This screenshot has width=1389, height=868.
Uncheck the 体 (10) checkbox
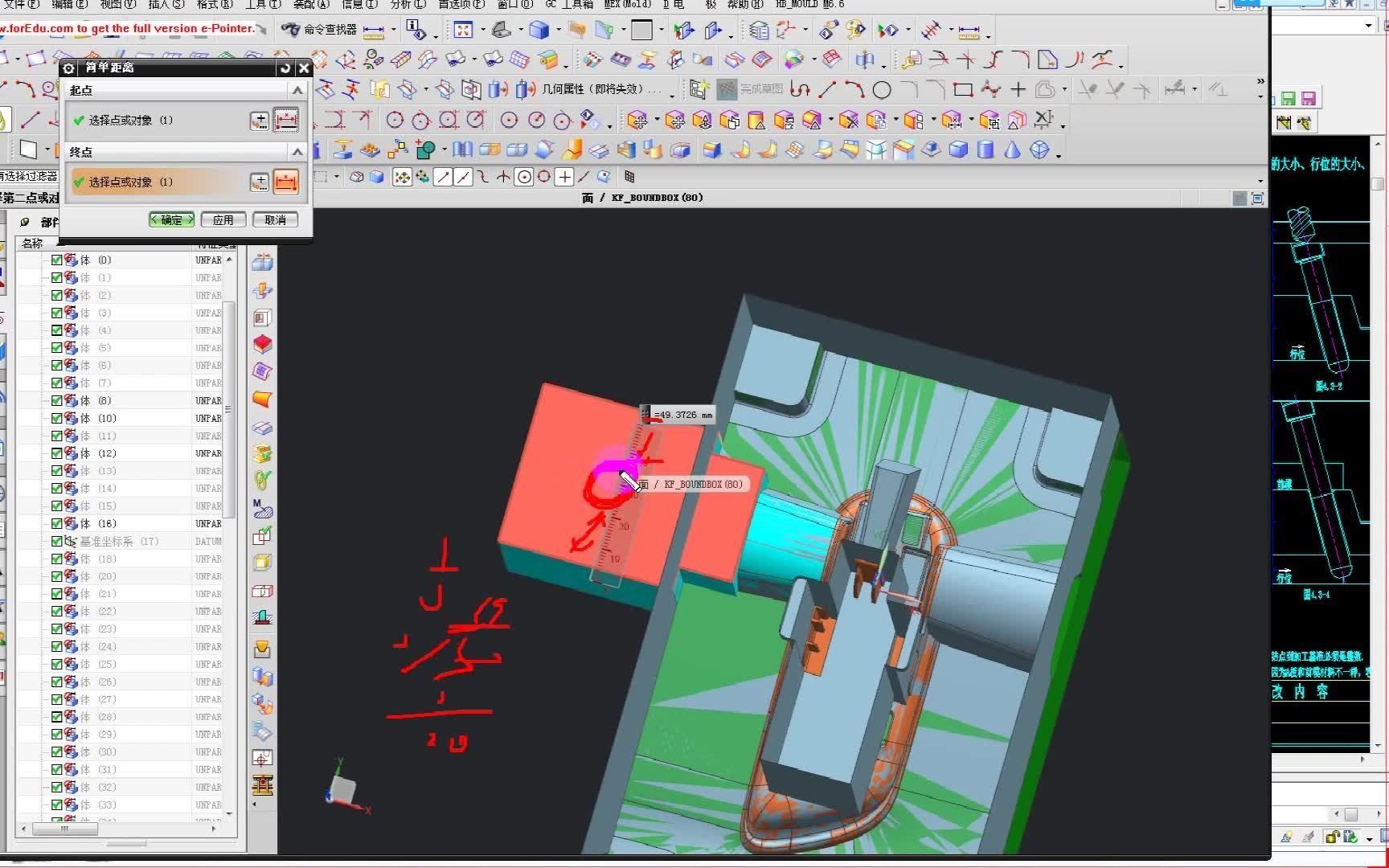(x=56, y=419)
